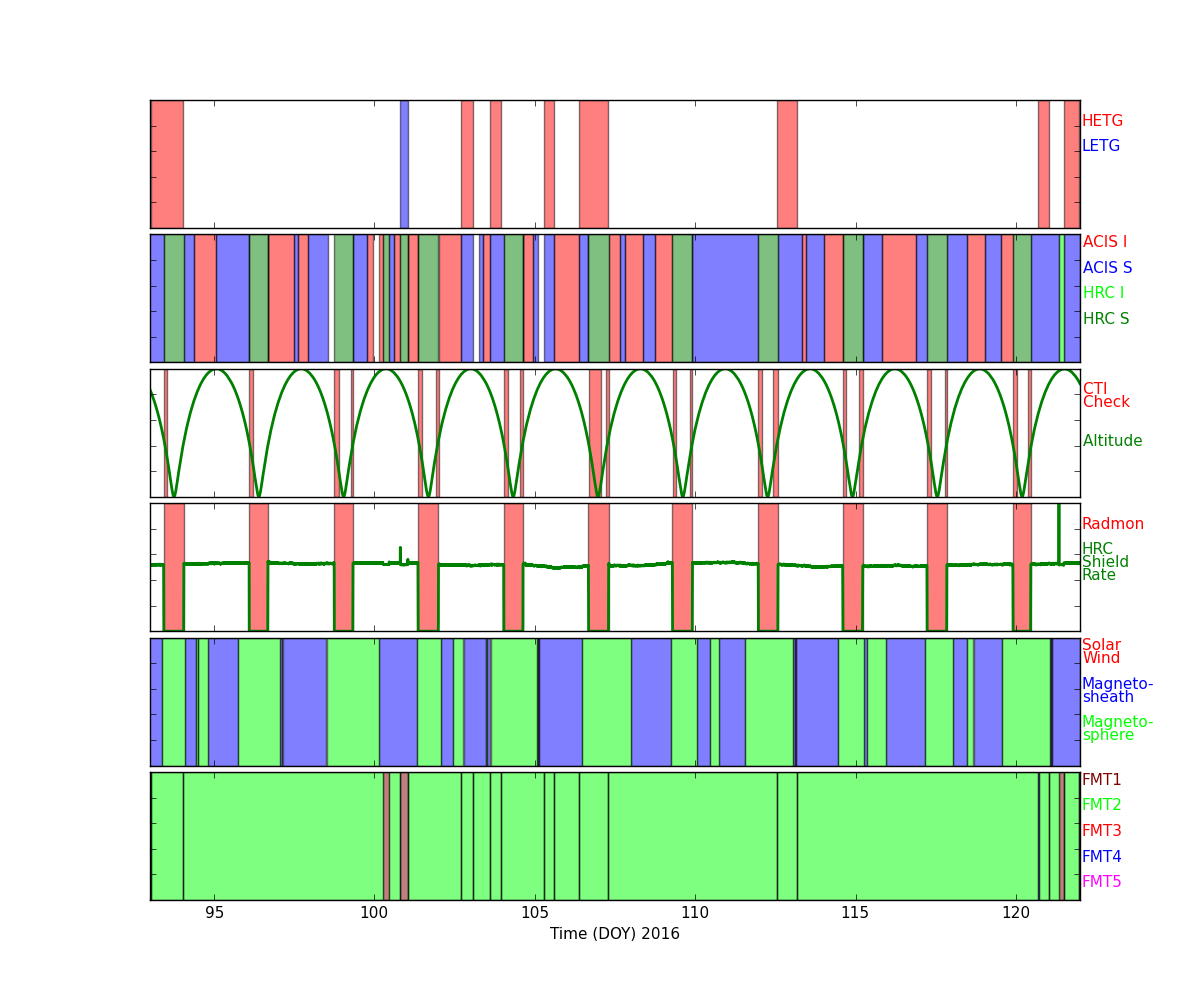This screenshot has width=1200, height=1000.
Task: Click the Radmon legend label
Action: (x=1112, y=524)
